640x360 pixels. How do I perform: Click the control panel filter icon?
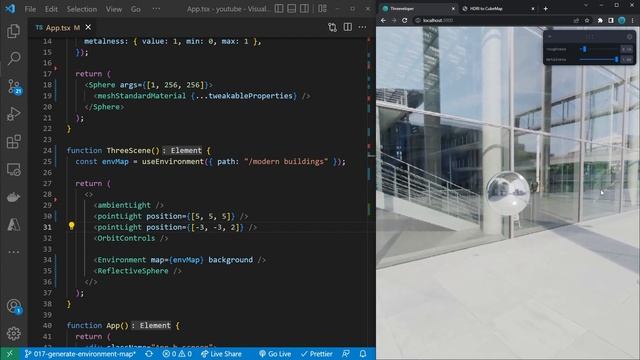(x=629, y=37)
